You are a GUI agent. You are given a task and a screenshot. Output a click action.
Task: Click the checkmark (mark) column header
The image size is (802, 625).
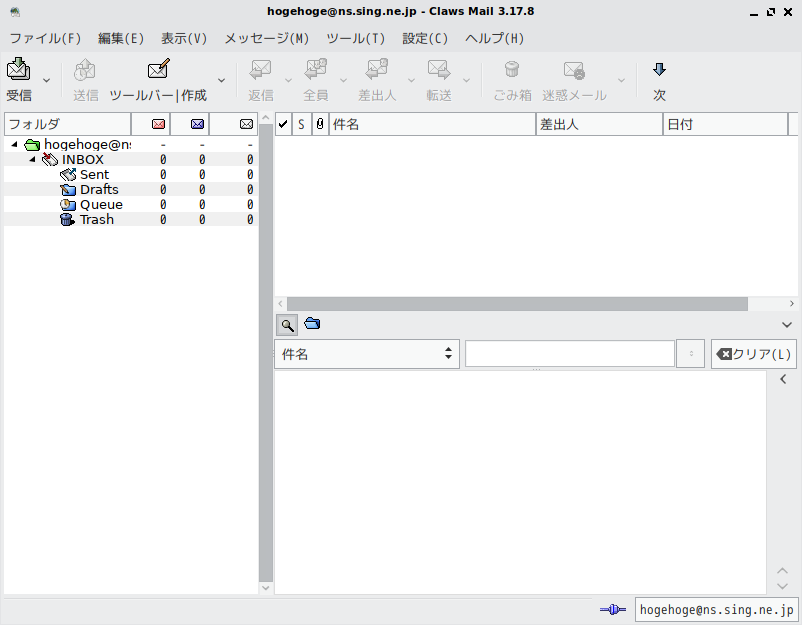283,124
